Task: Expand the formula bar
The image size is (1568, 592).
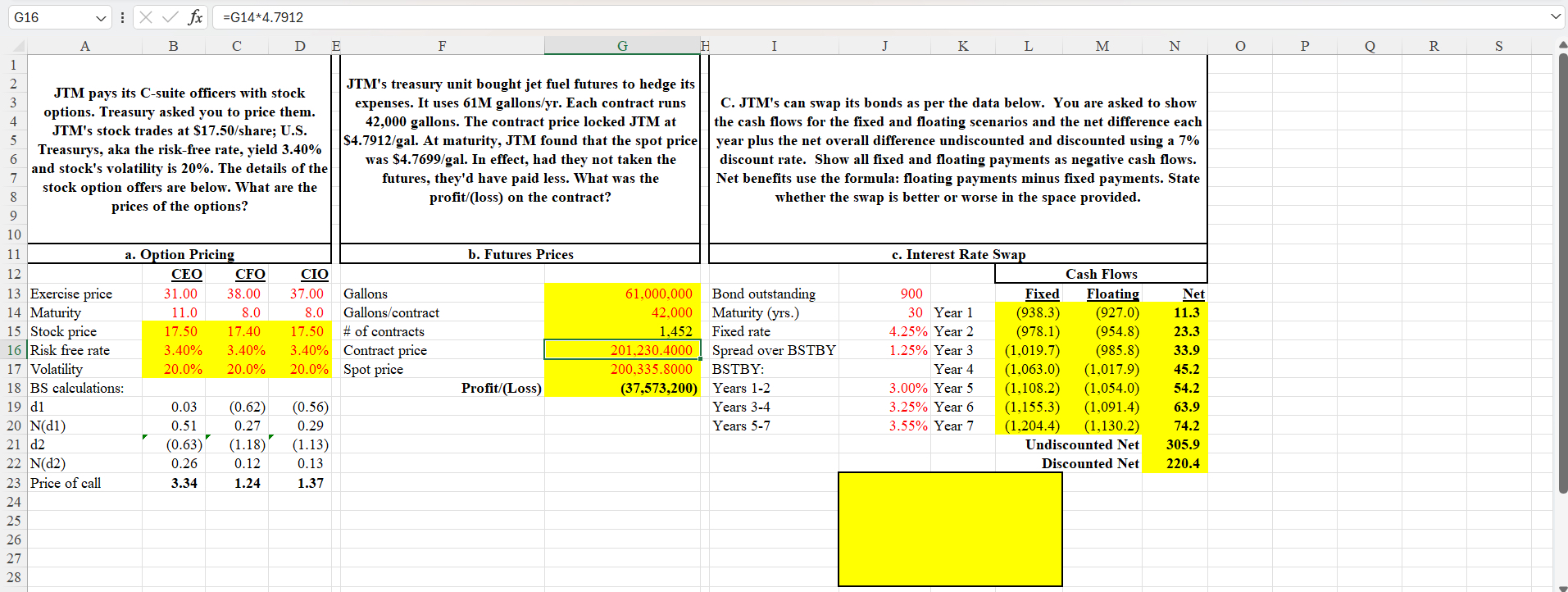Action: point(1556,17)
